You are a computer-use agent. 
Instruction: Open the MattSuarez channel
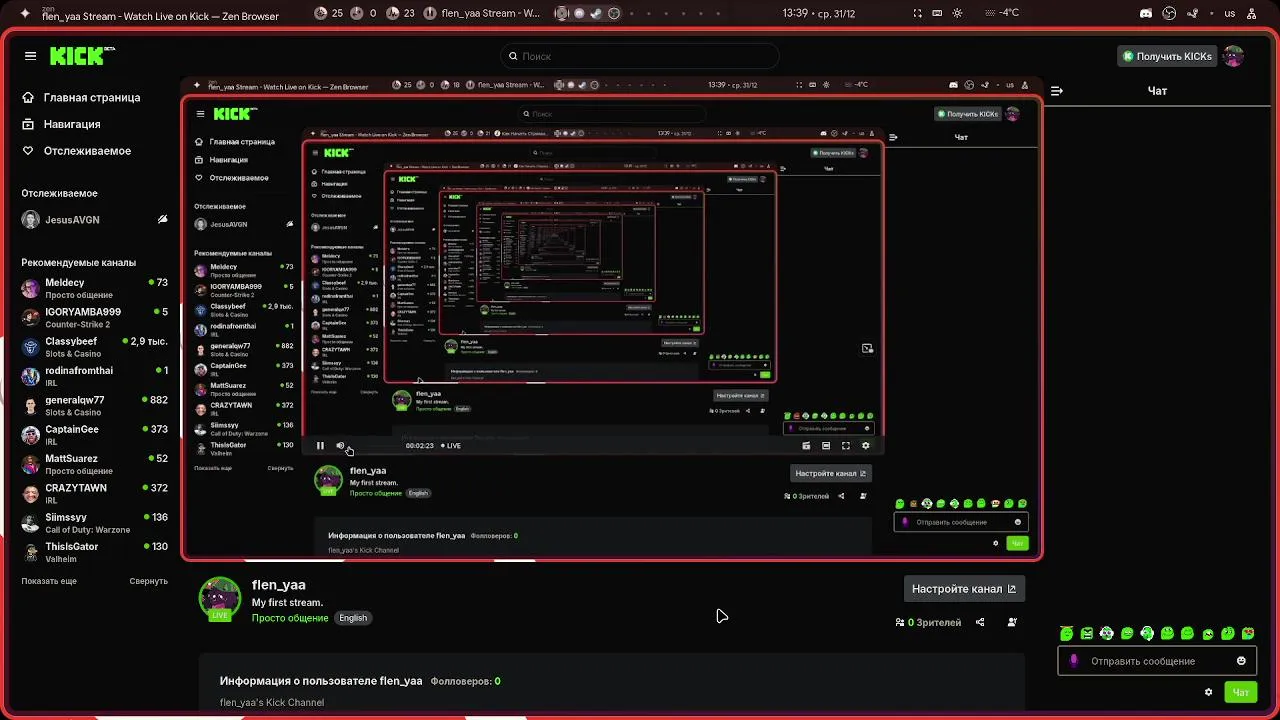click(x=94, y=464)
